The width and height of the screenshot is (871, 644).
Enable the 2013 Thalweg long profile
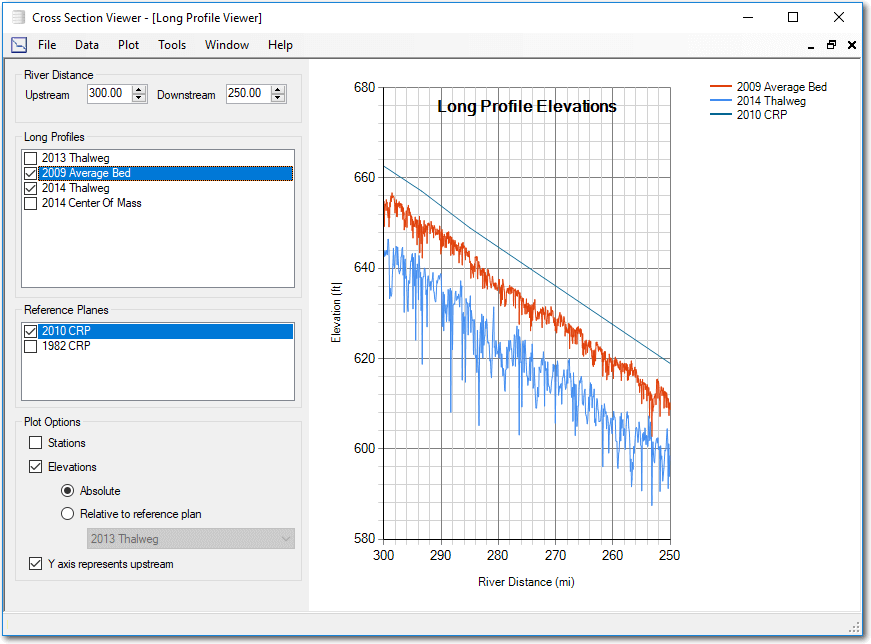30,157
